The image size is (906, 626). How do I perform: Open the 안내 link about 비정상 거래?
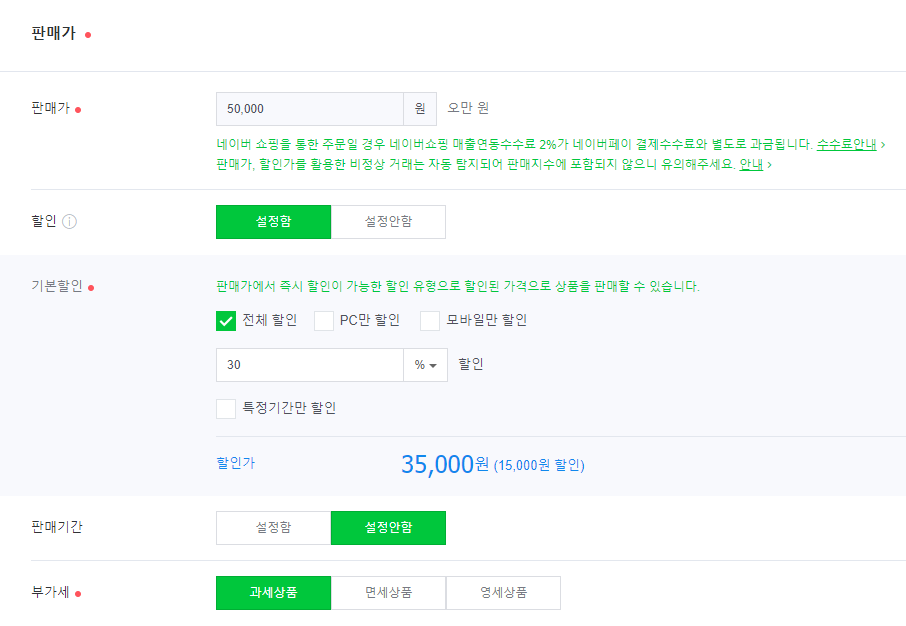pos(751,165)
